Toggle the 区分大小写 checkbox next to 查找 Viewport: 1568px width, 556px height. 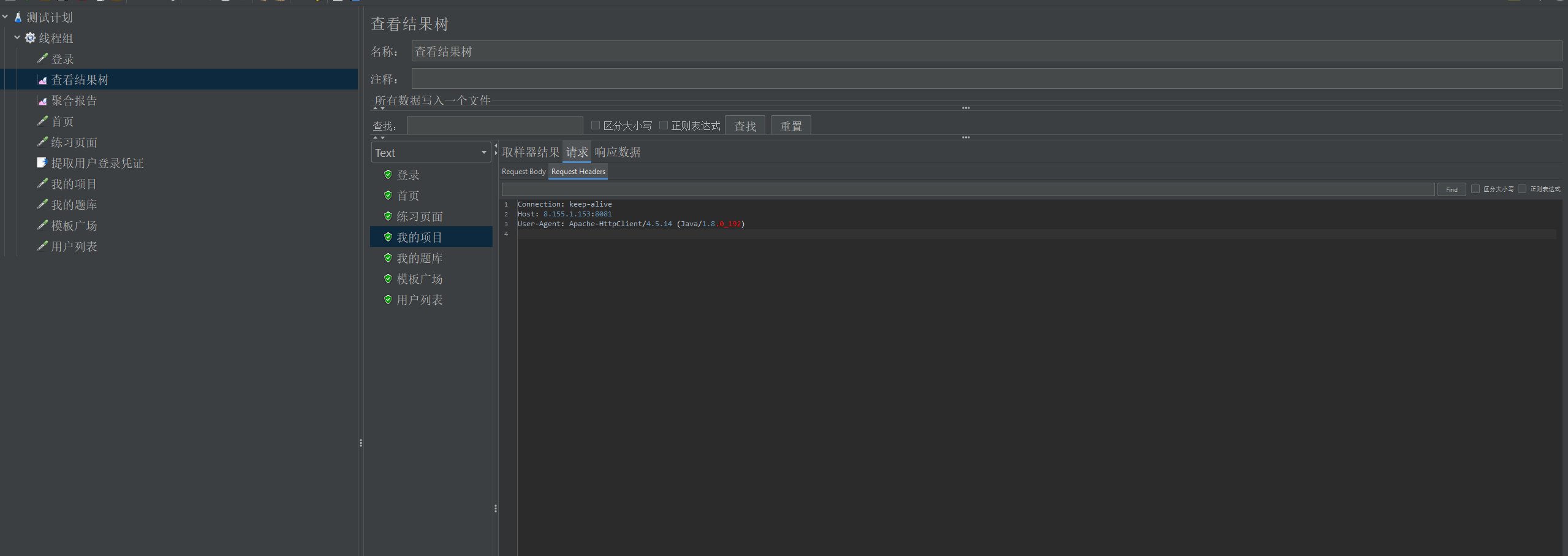595,125
